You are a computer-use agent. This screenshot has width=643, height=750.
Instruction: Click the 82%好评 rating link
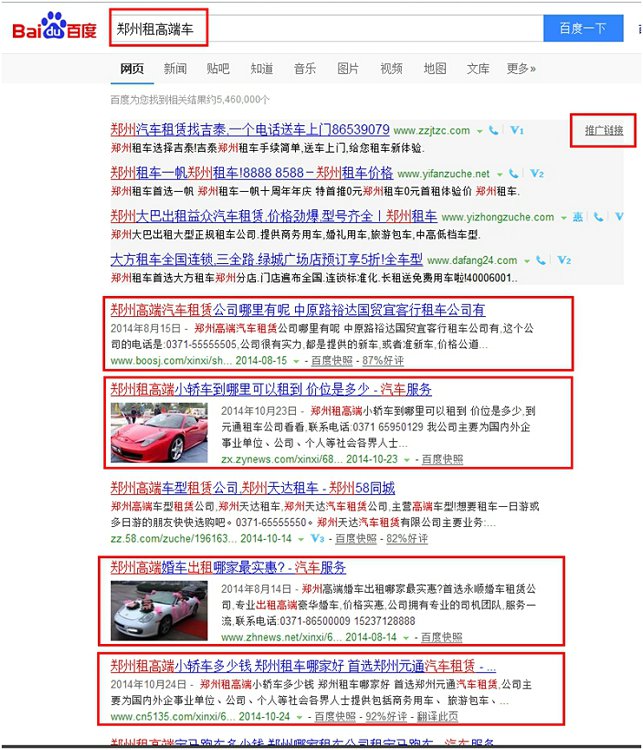click(407, 539)
